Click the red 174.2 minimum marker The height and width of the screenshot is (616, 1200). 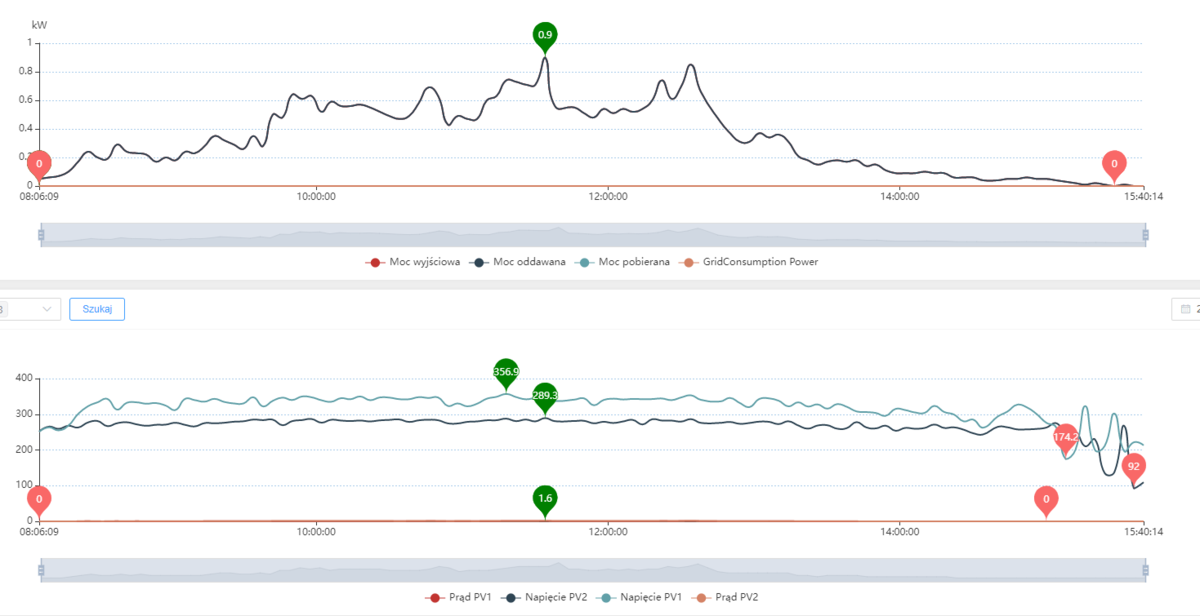click(x=1066, y=437)
